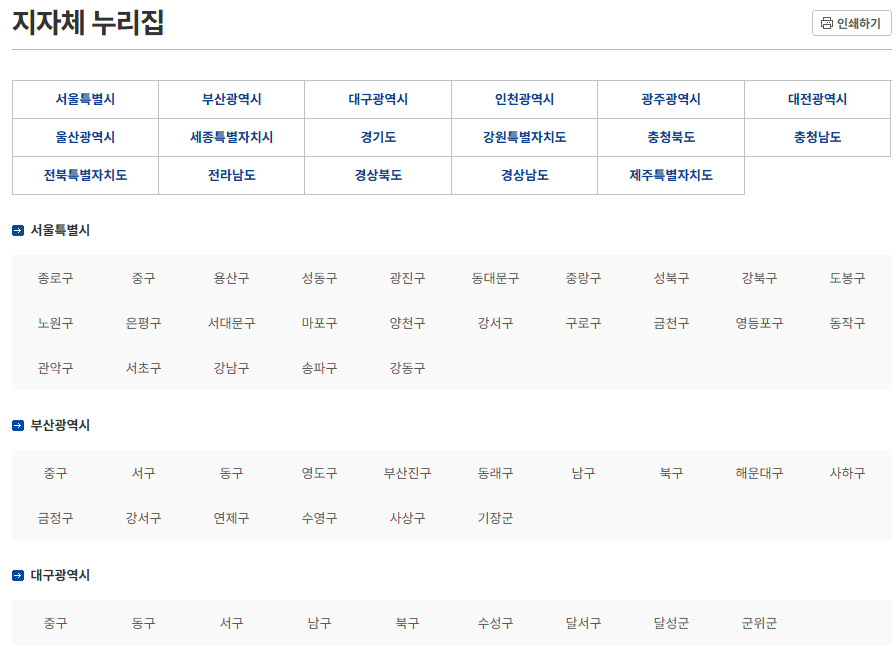Image resolution: width=896 pixels, height=651 pixels.
Task: Visit the 은평구 link
Action: click(143, 323)
